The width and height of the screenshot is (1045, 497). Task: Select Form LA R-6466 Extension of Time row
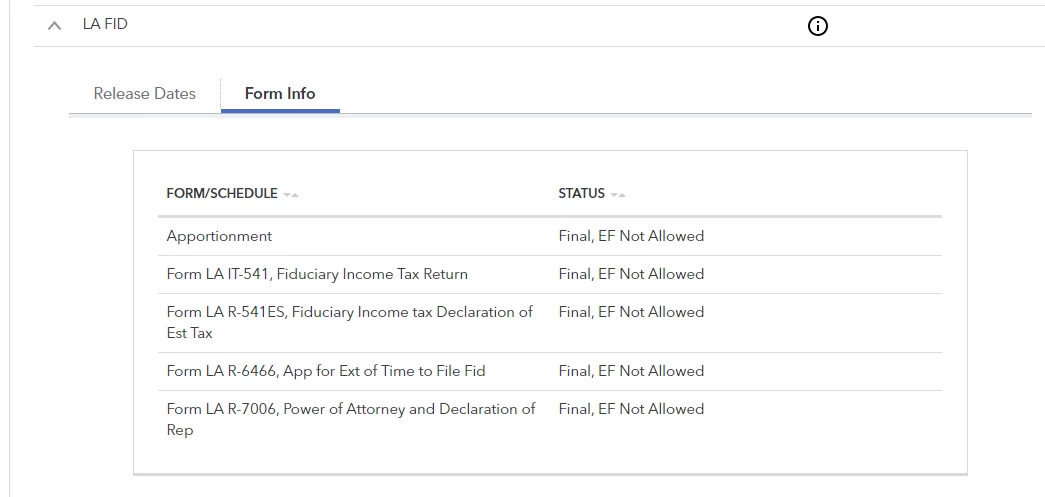[550, 371]
